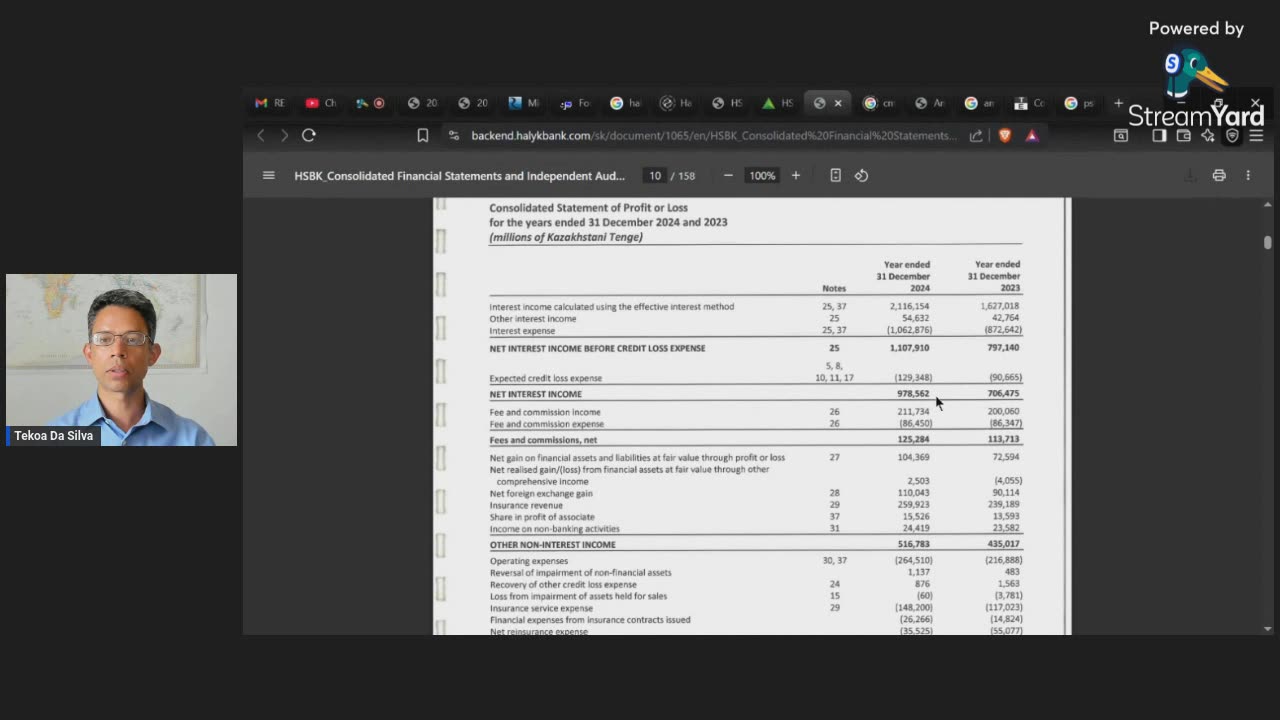Print the PDF document
Image resolution: width=1280 pixels, height=720 pixels.
(1219, 175)
